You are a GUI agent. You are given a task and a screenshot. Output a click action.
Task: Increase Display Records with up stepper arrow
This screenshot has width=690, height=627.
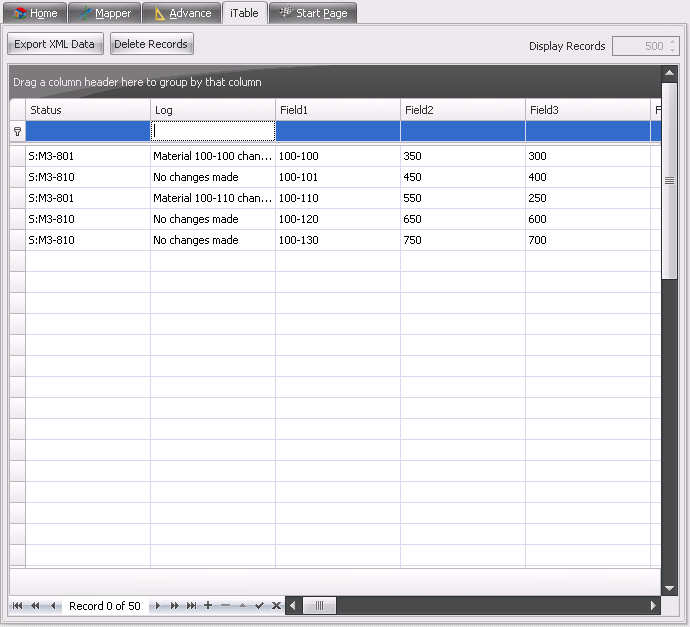672,42
